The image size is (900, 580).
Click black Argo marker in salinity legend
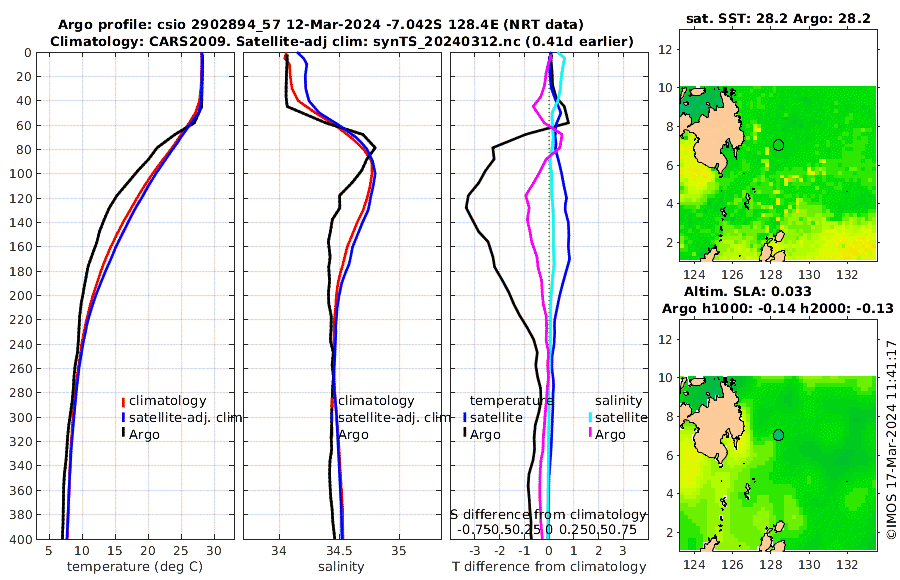pos(332,435)
